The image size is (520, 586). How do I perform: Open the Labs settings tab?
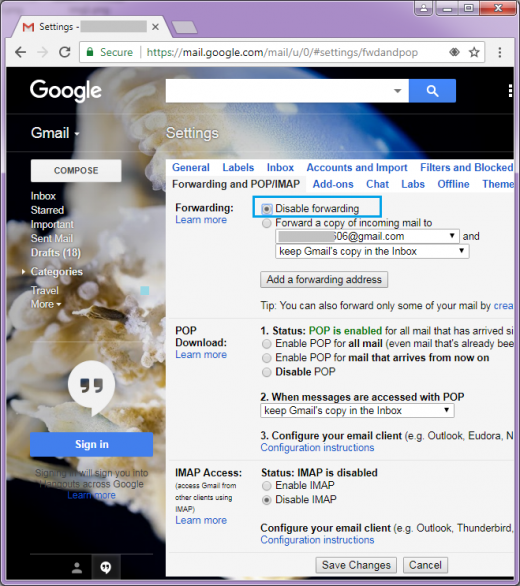click(x=413, y=184)
